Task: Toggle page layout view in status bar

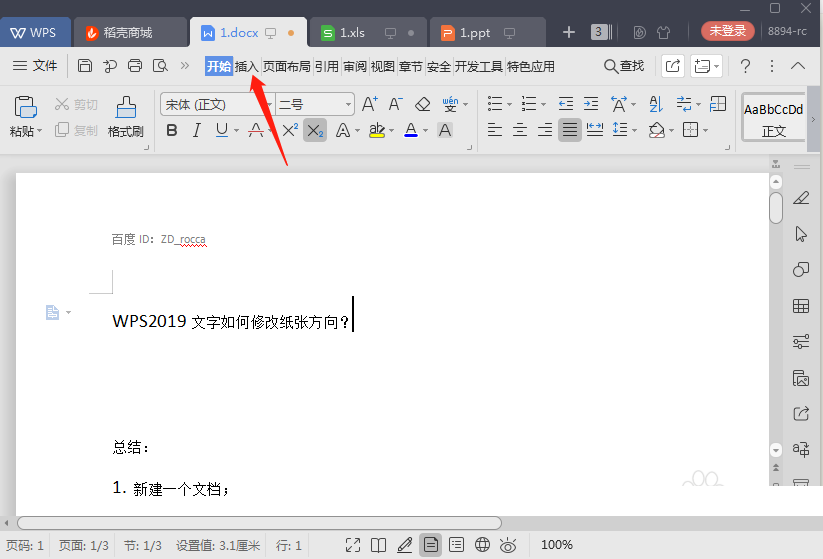Action: pos(430,545)
